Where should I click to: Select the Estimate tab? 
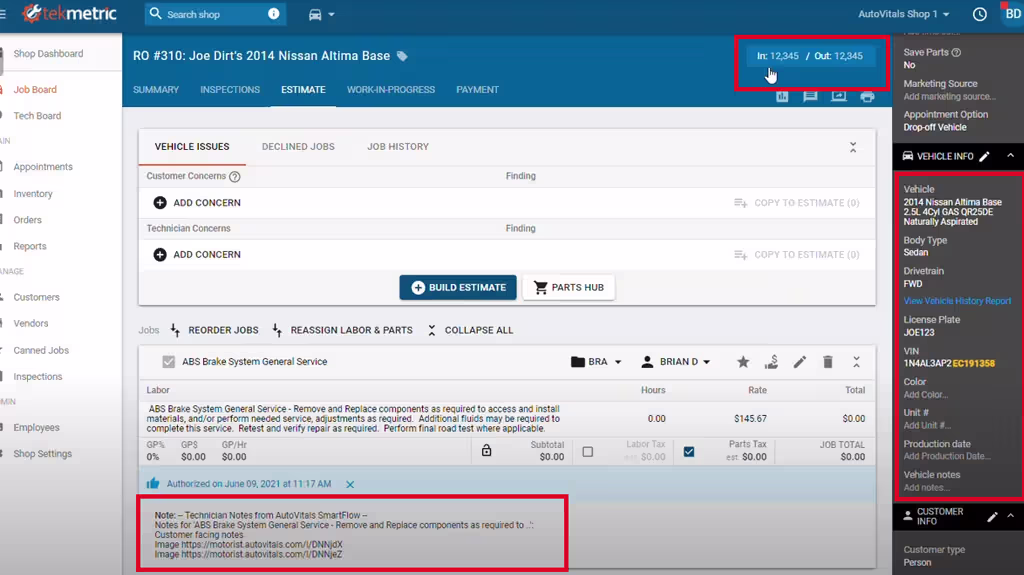click(x=303, y=90)
